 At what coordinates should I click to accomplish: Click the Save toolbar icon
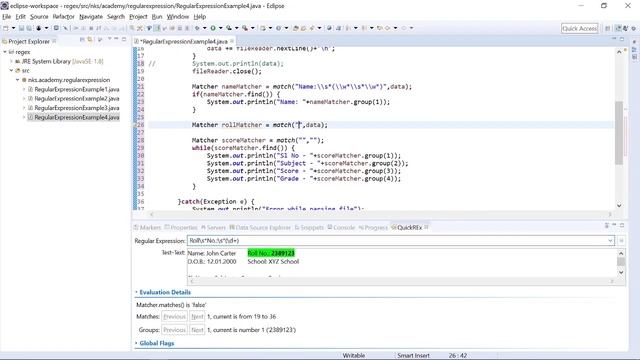click(x=21, y=28)
